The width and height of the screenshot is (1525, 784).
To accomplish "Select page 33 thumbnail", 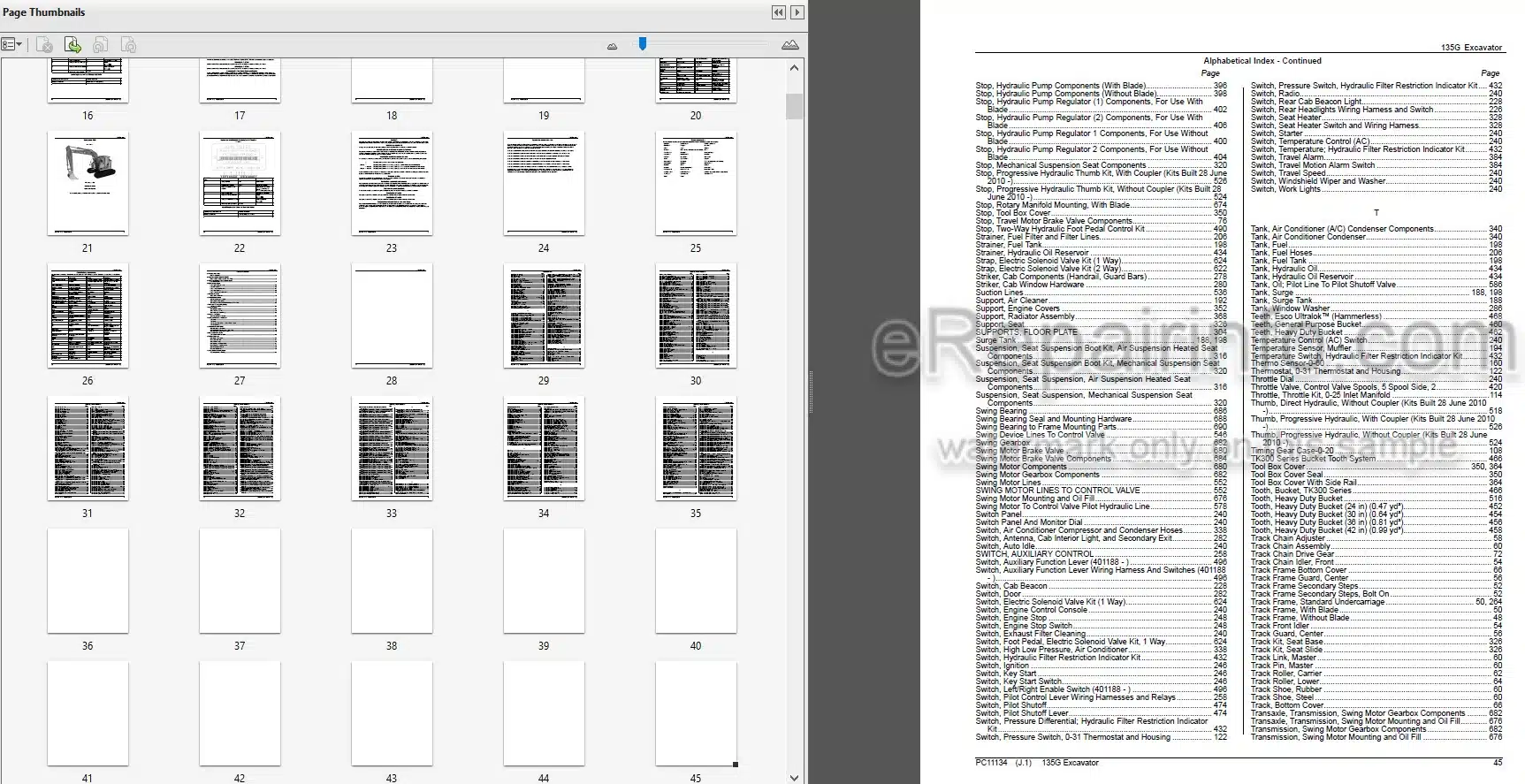I will 392,449.
